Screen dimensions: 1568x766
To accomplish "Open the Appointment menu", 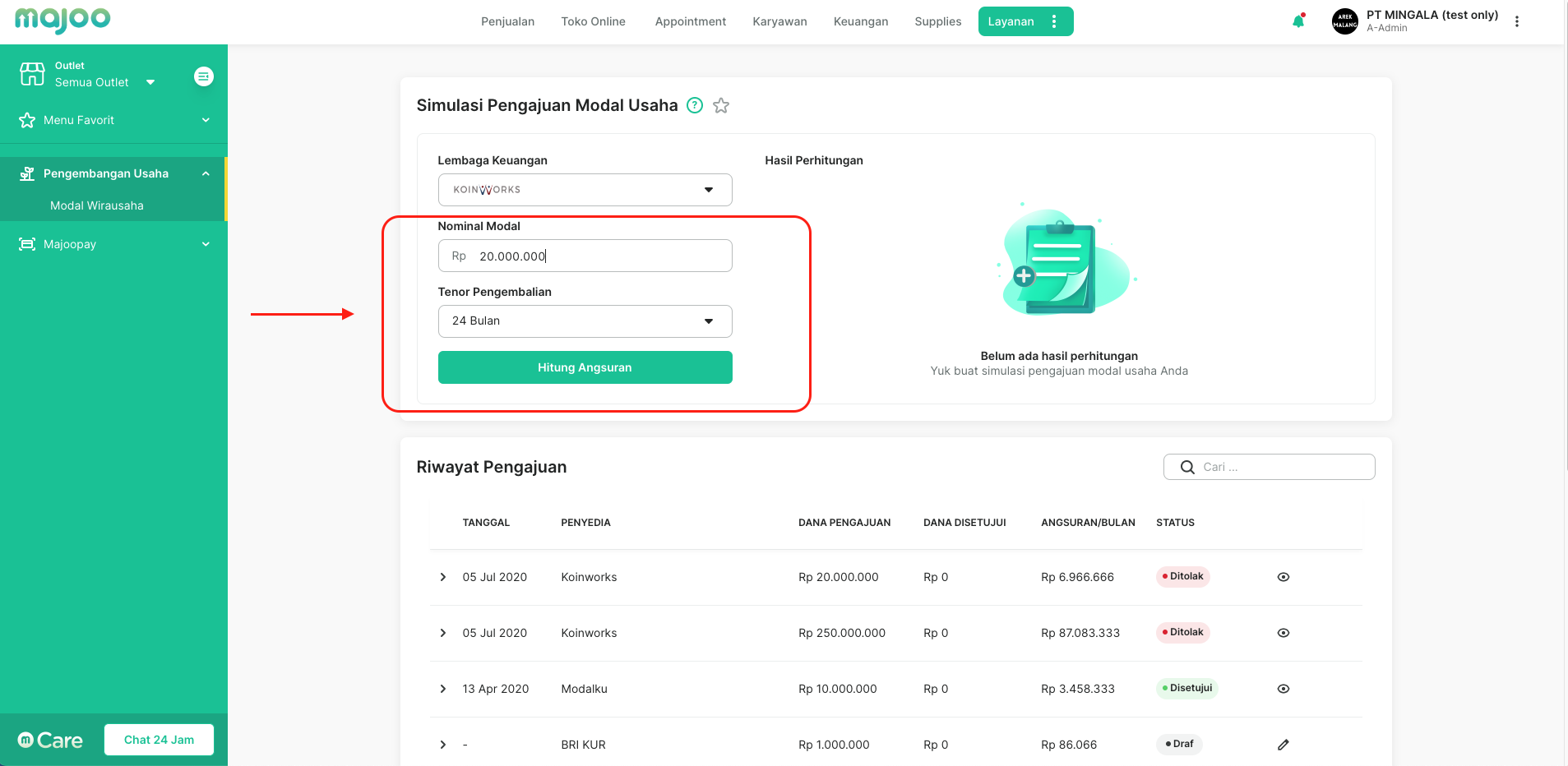I will [691, 21].
